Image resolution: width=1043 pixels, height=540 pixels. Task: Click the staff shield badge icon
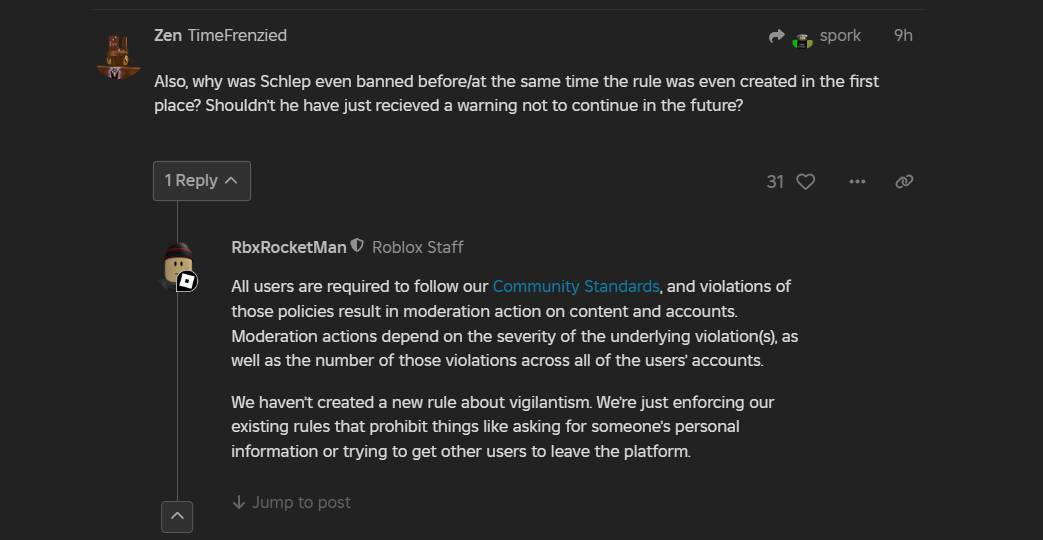(x=357, y=245)
